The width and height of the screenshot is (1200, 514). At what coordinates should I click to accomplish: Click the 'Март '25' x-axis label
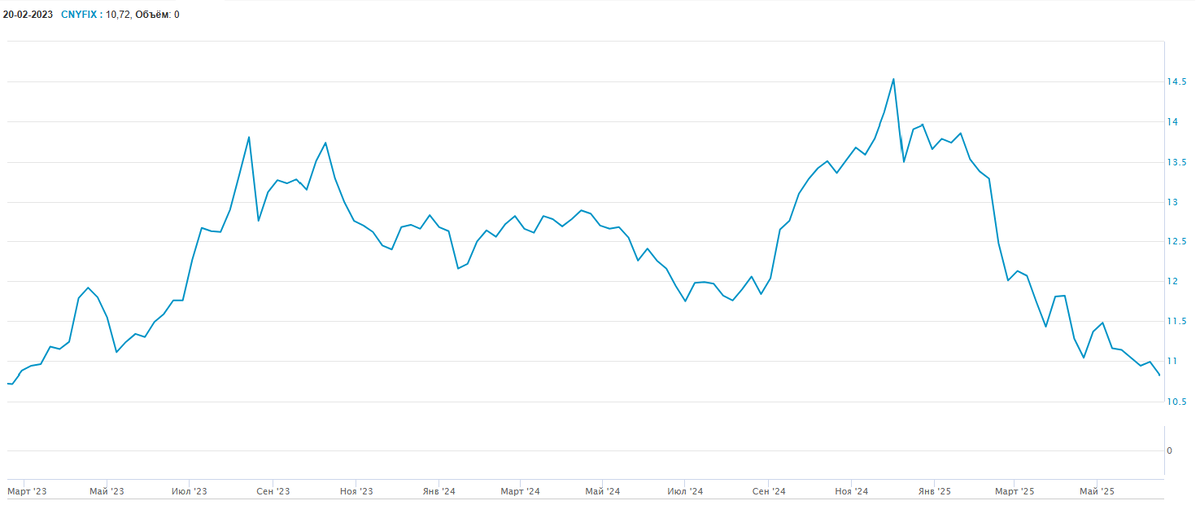click(1014, 491)
